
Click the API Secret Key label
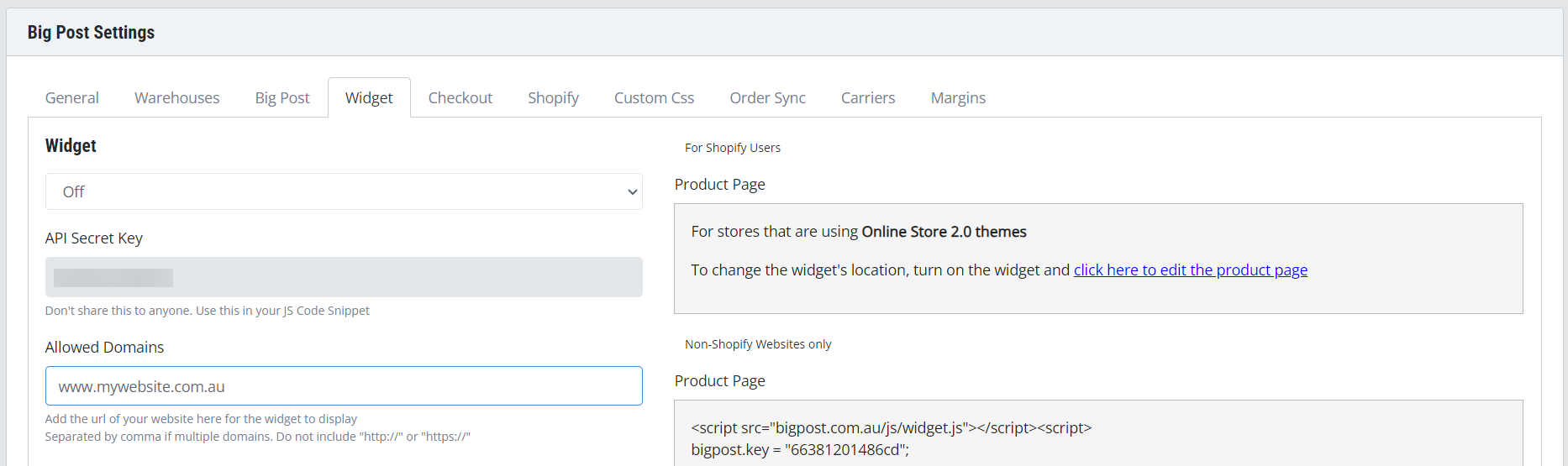point(94,238)
